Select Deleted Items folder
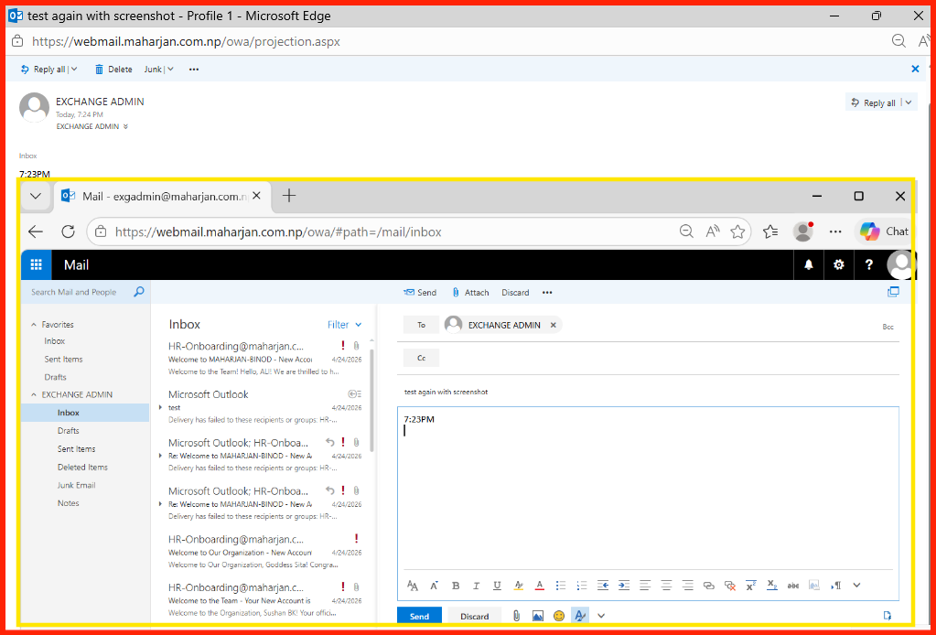Viewport: 936px width, 635px height. (82, 467)
